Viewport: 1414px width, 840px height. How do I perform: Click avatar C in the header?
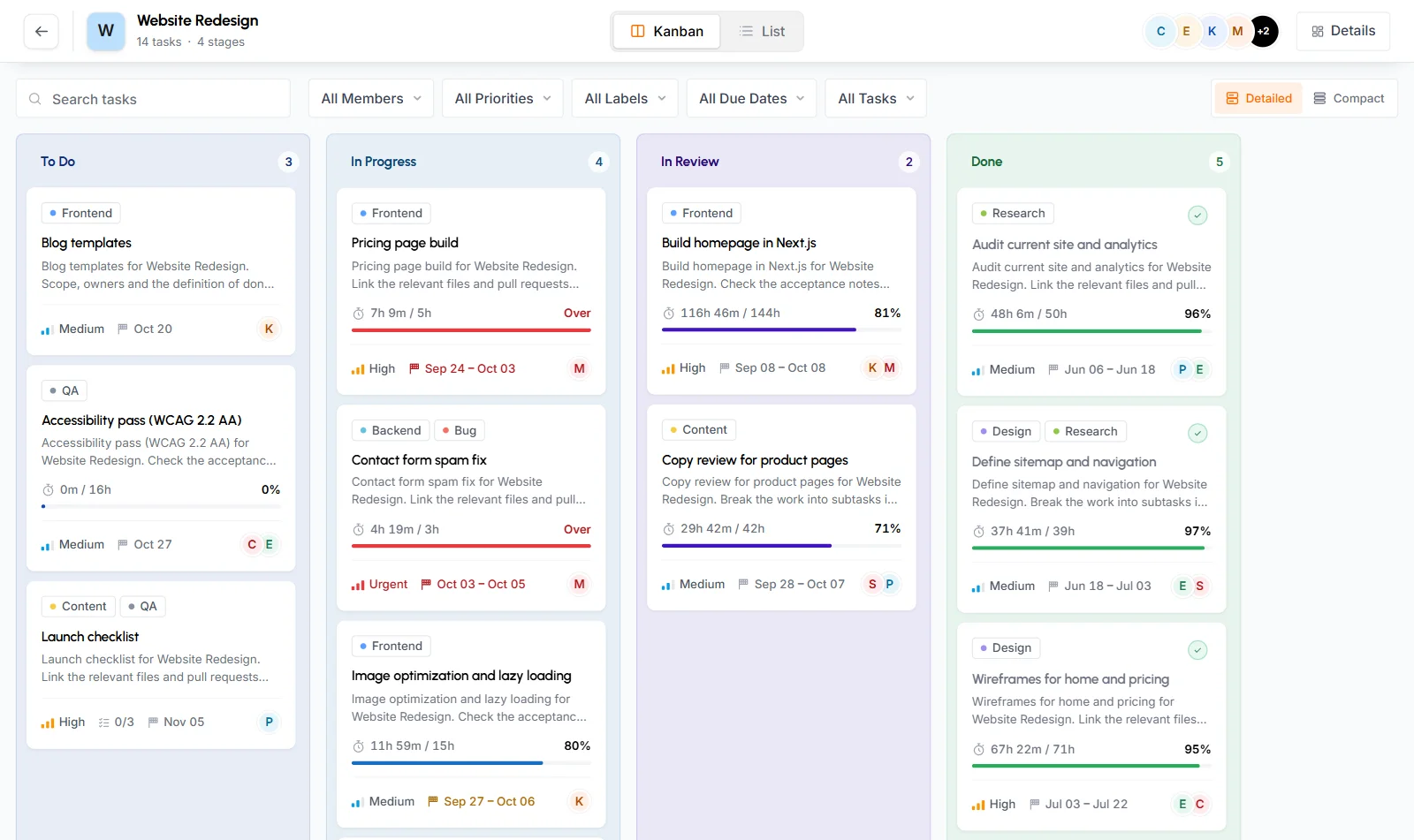pos(1160,31)
